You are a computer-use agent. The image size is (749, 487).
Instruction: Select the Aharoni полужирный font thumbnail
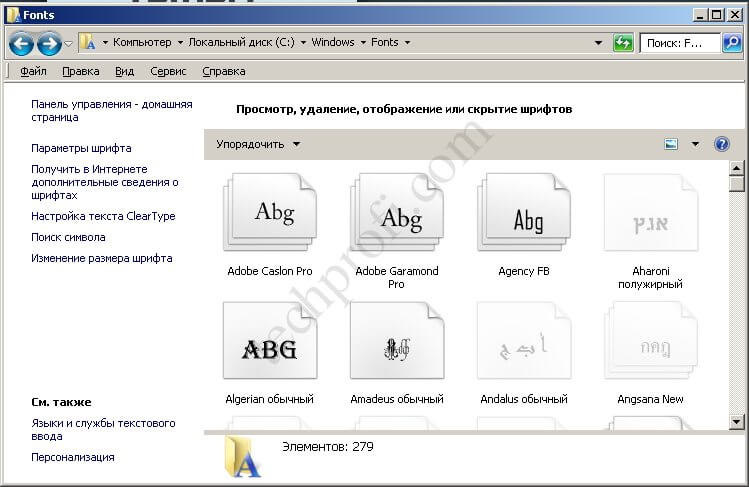(x=650, y=213)
